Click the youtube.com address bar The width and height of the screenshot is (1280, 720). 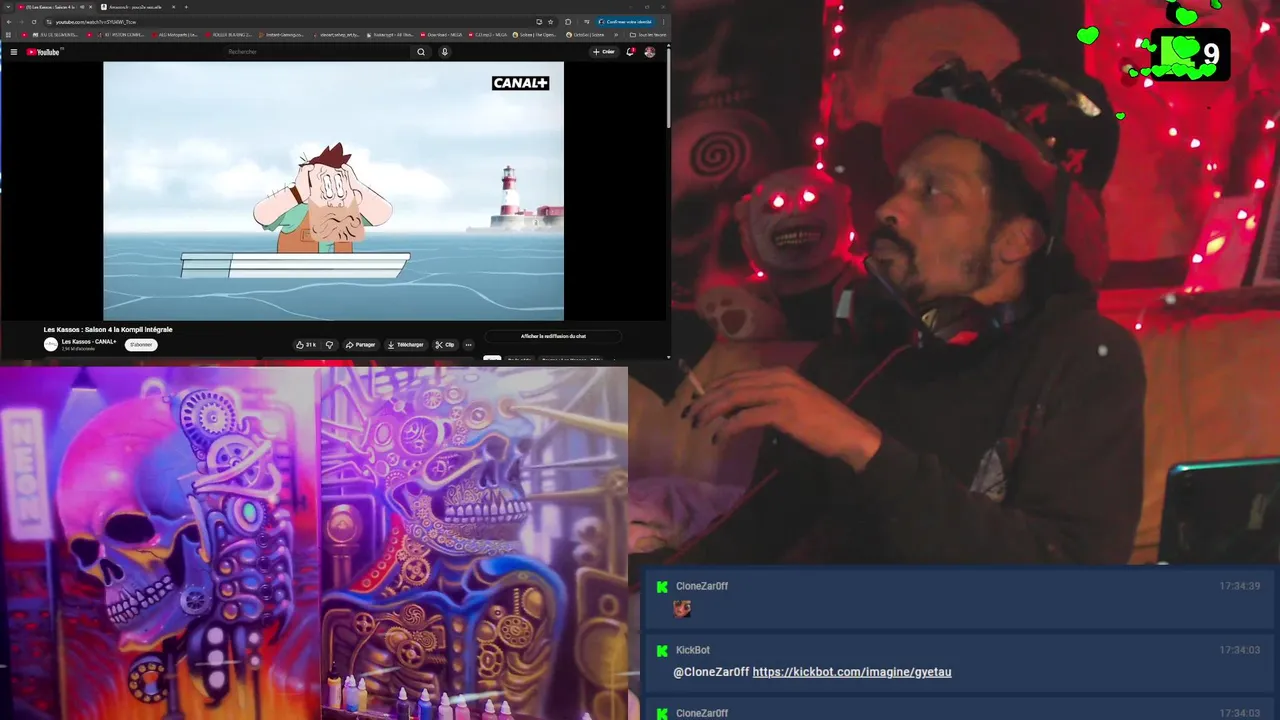click(x=290, y=22)
